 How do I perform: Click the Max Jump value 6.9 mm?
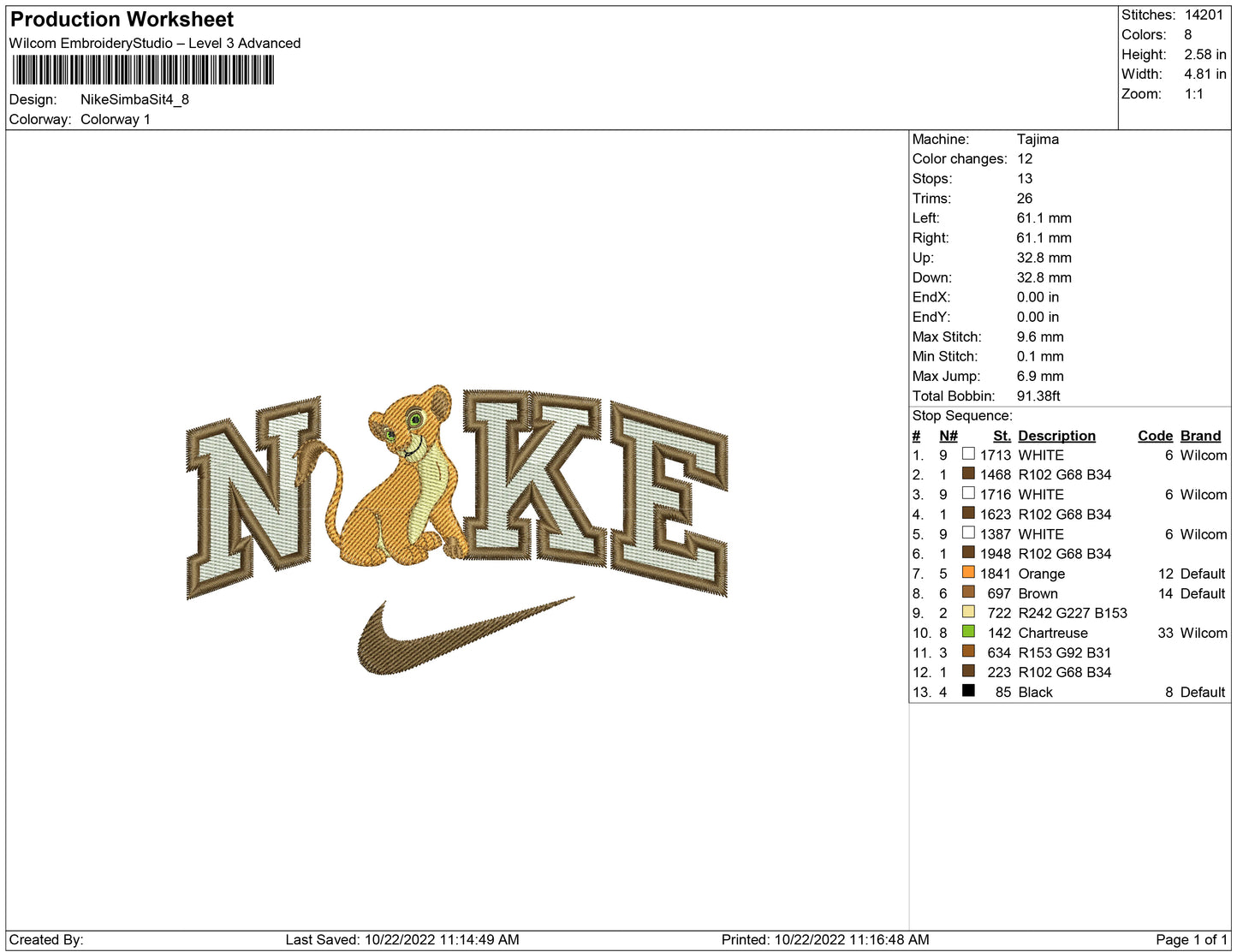[x=1040, y=376]
